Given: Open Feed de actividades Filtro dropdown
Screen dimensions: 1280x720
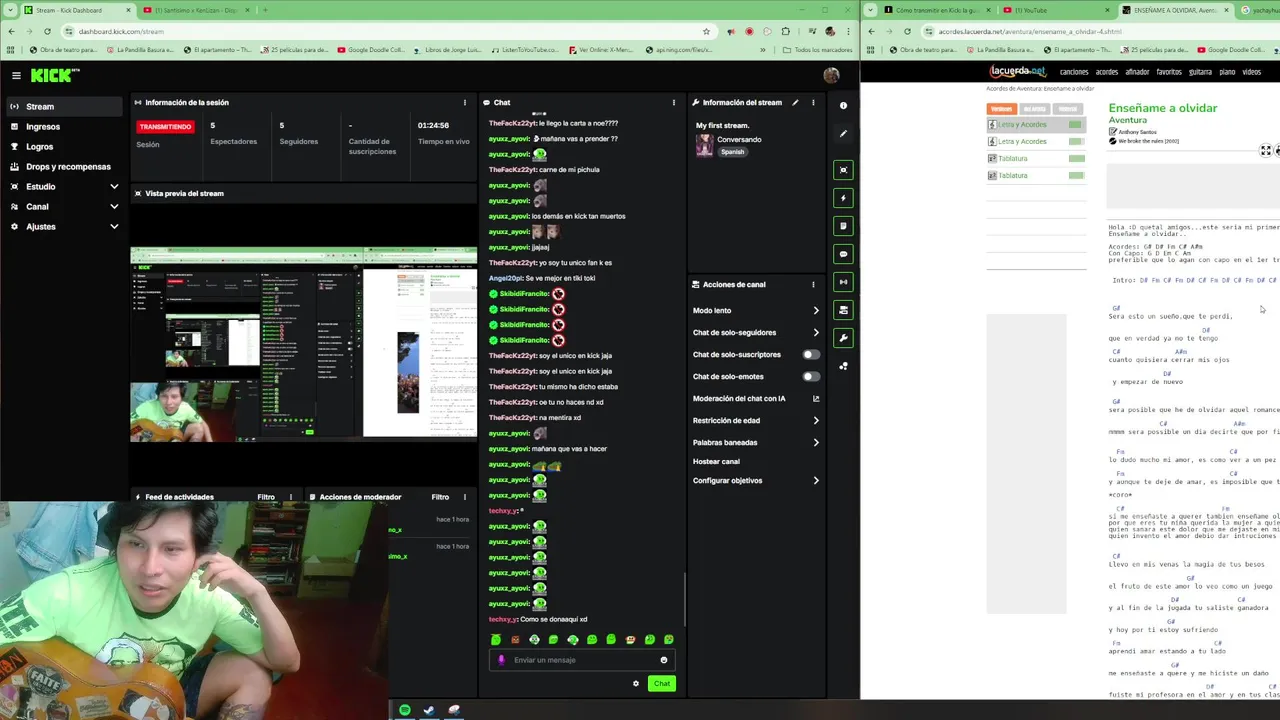Looking at the screenshot, I should [x=266, y=497].
